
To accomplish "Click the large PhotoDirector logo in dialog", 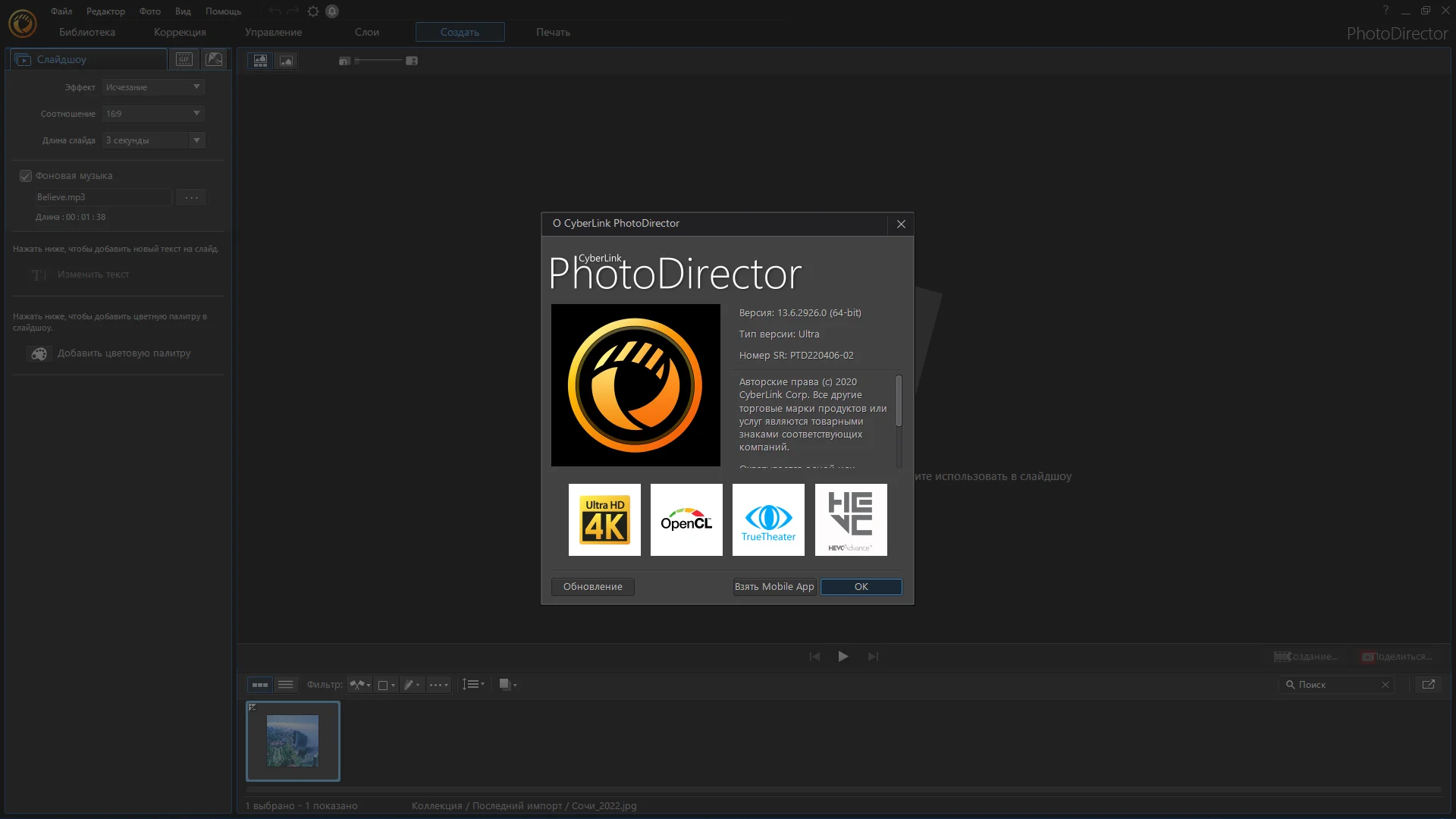I will pos(635,385).
